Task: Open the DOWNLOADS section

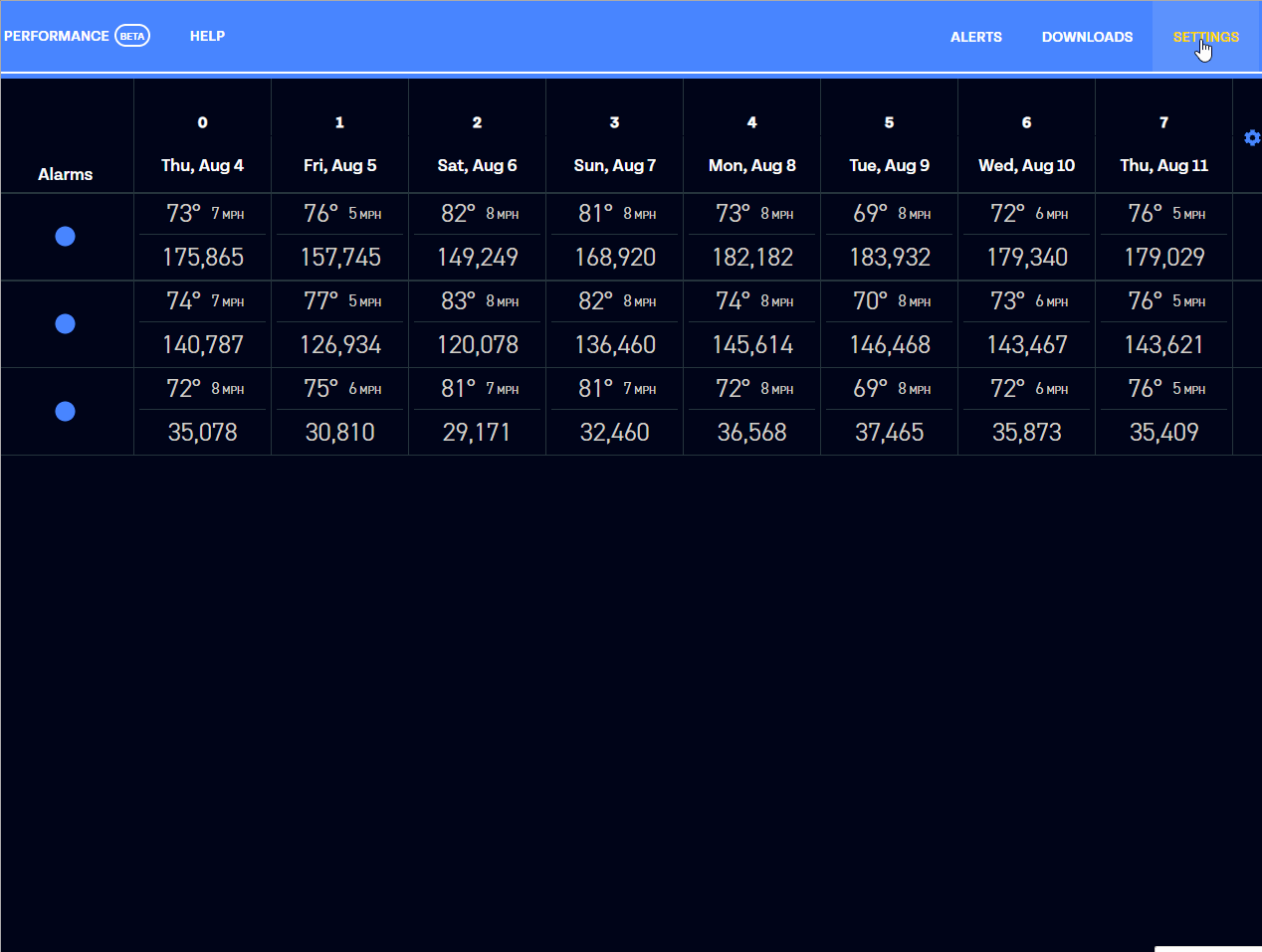Action: tap(1087, 37)
